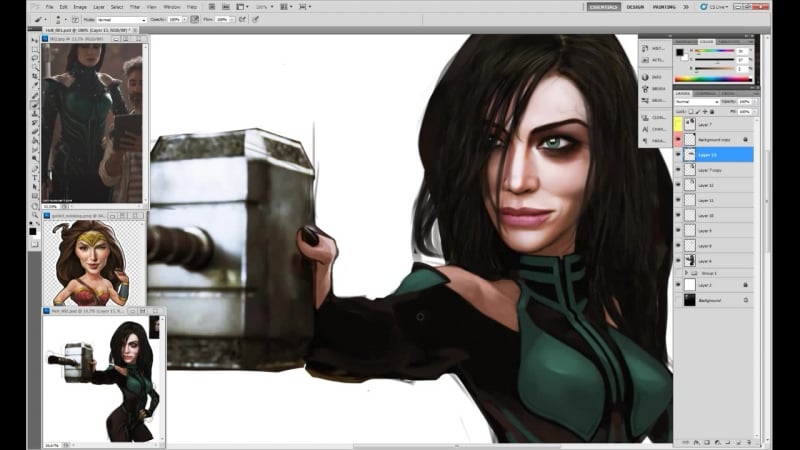Toggle visibility of Layer 12
Image resolution: width=800 pixels, height=450 pixels.
click(678, 185)
